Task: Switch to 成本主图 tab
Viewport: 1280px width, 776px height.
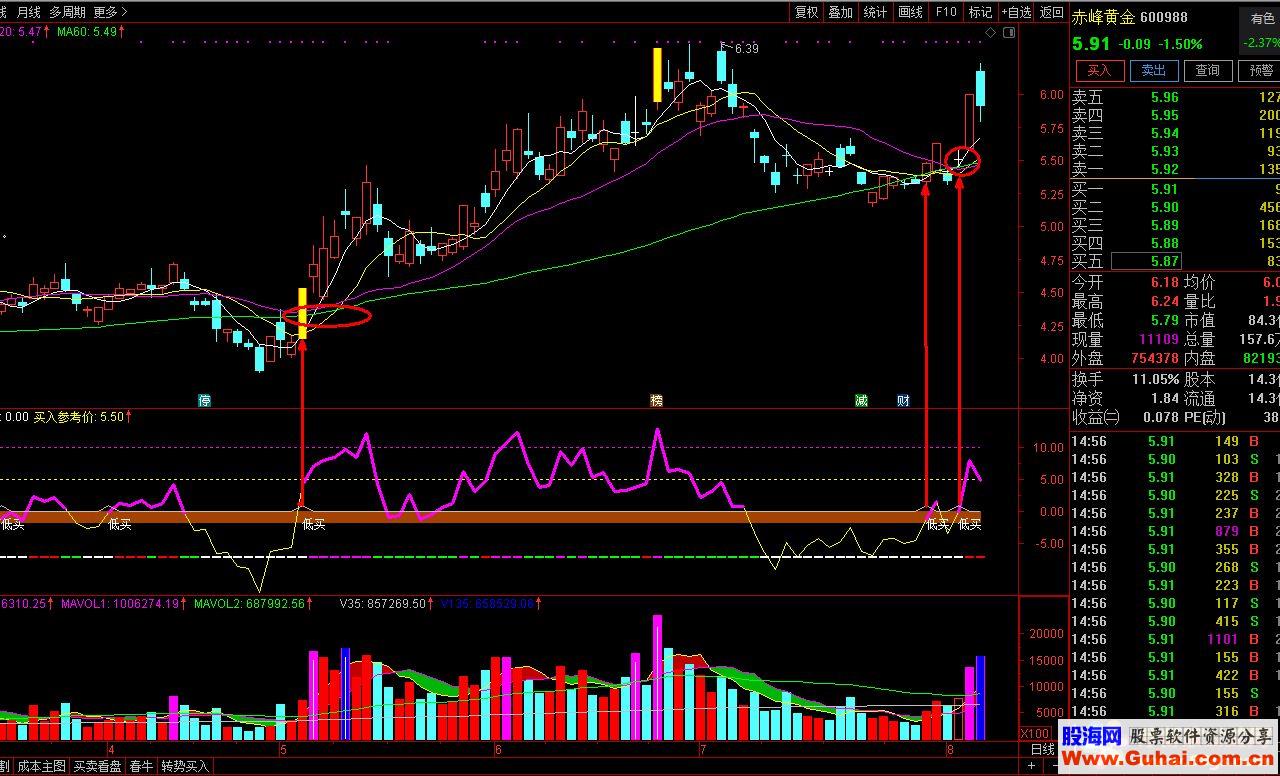Action: tap(41, 766)
